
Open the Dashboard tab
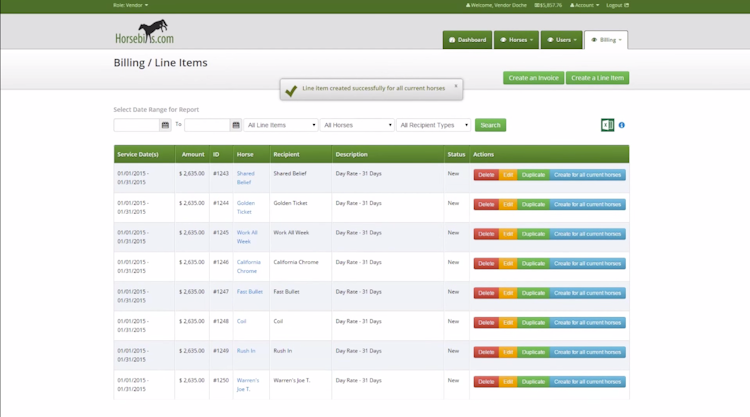[467, 40]
